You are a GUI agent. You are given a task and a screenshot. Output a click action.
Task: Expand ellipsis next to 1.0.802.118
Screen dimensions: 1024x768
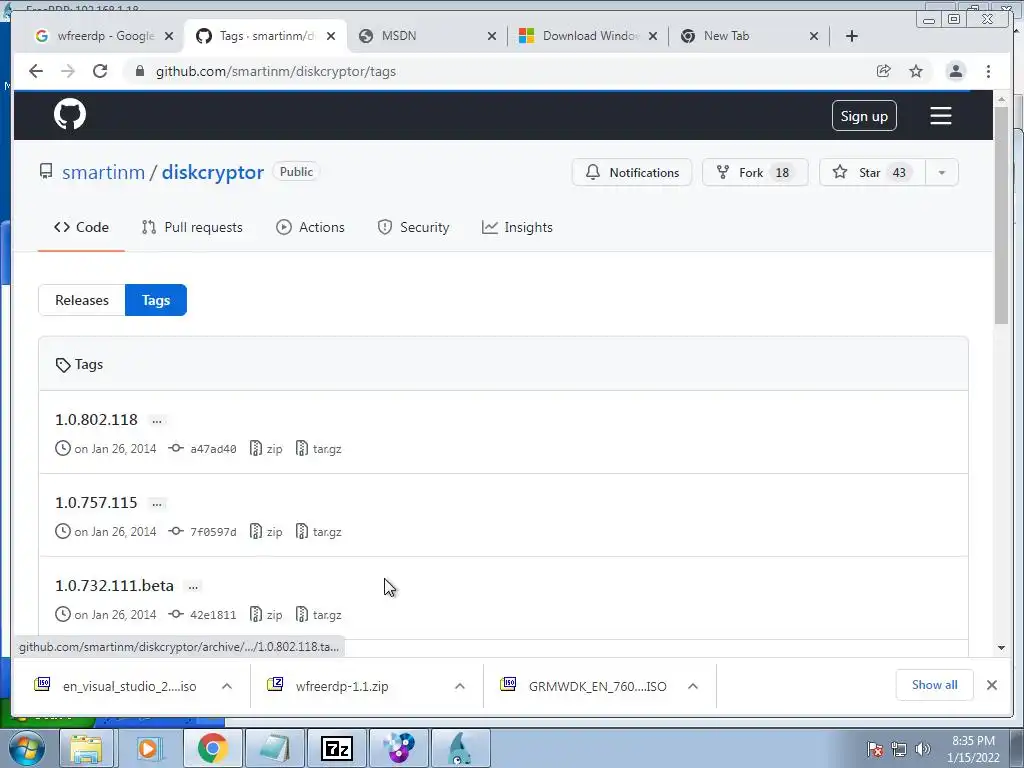point(157,421)
